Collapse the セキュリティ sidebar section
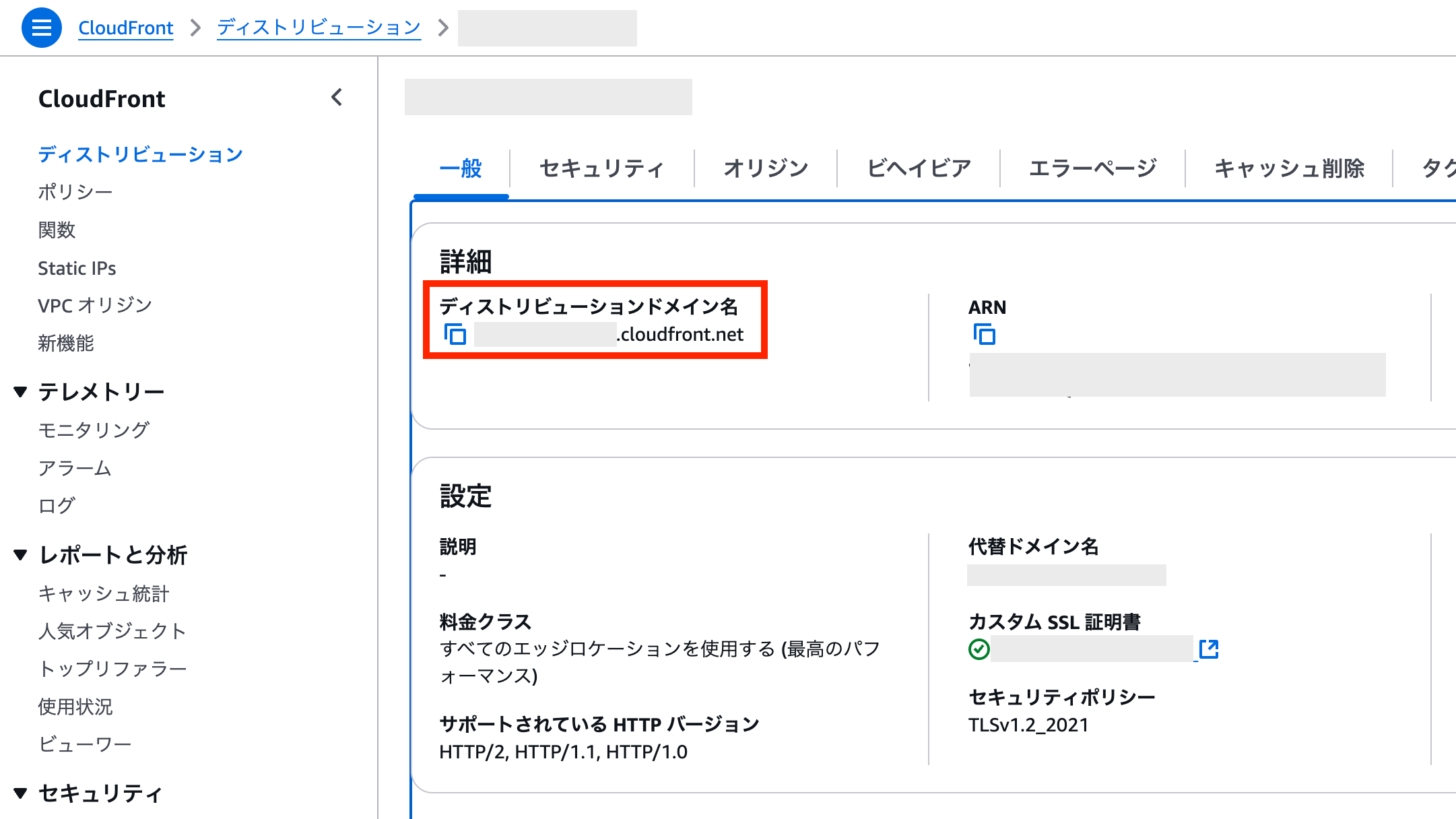Image resolution: width=1456 pixels, height=819 pixels. [20, 793]
